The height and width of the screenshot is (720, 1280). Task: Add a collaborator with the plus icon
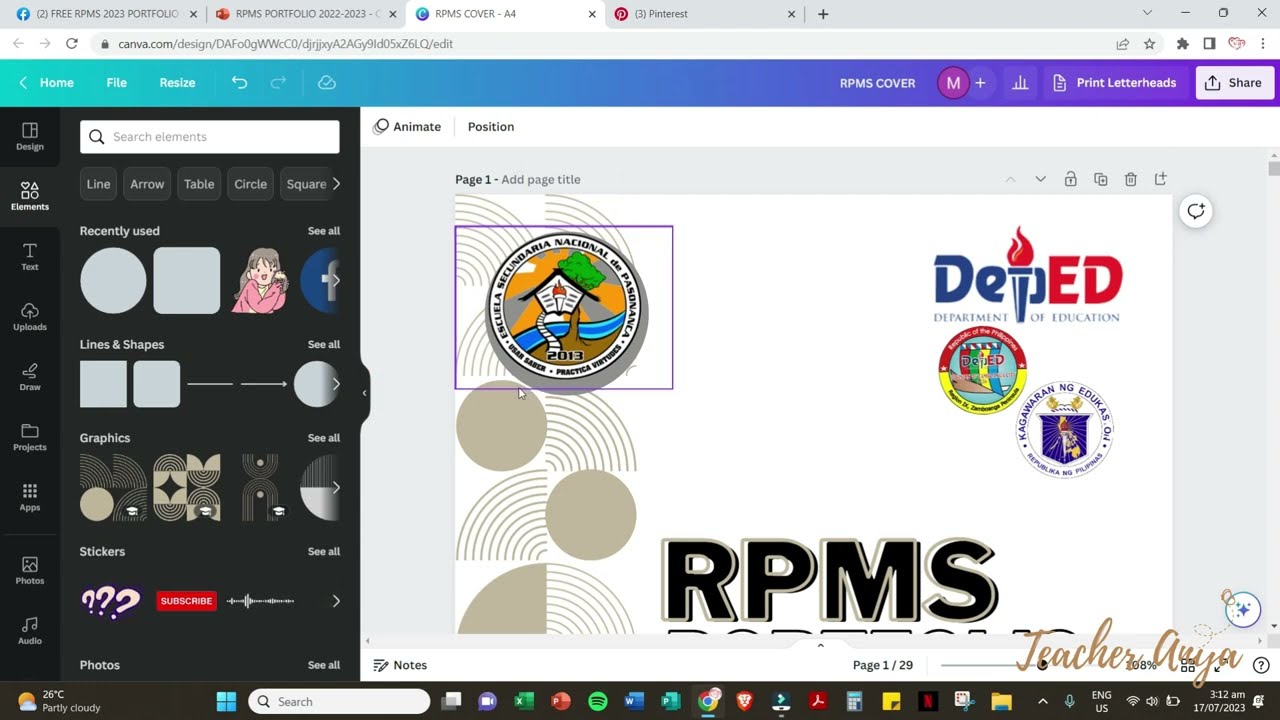[980, 83]
